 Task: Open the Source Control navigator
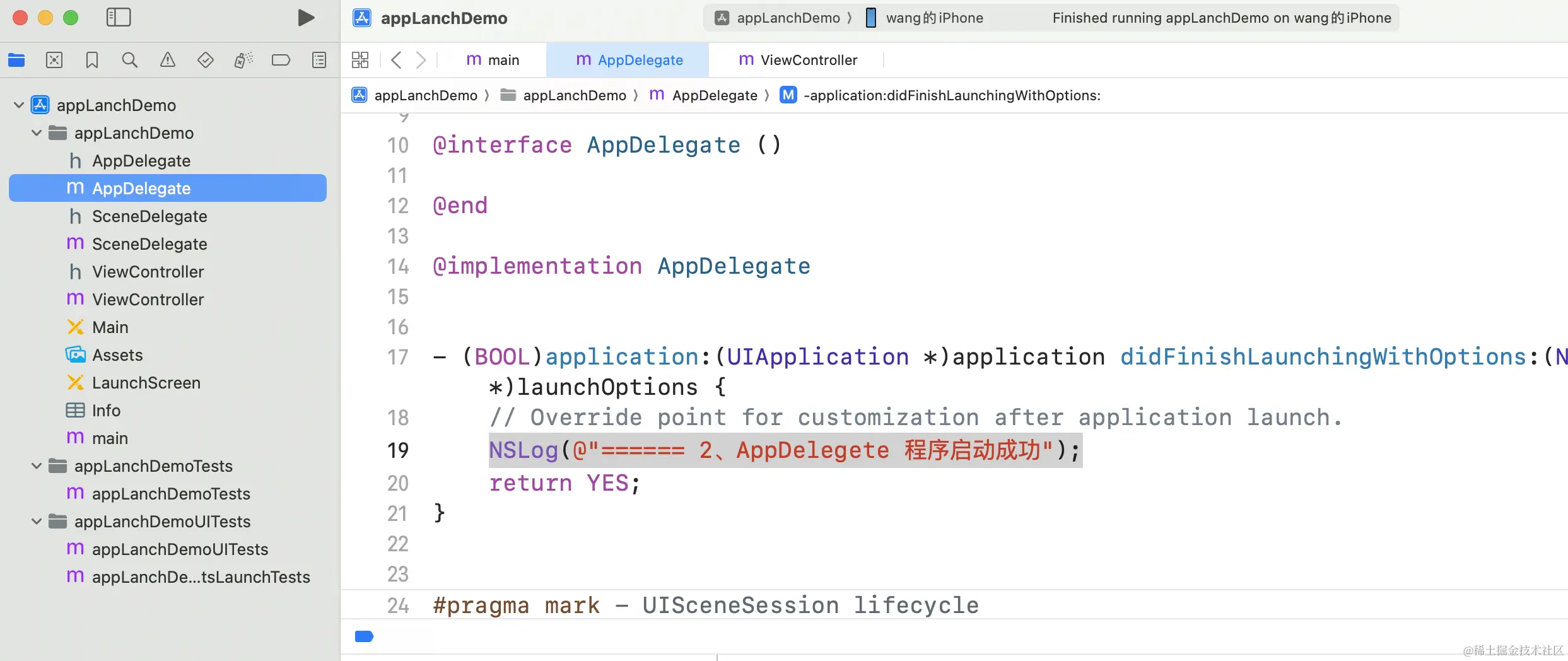[54, 60]
